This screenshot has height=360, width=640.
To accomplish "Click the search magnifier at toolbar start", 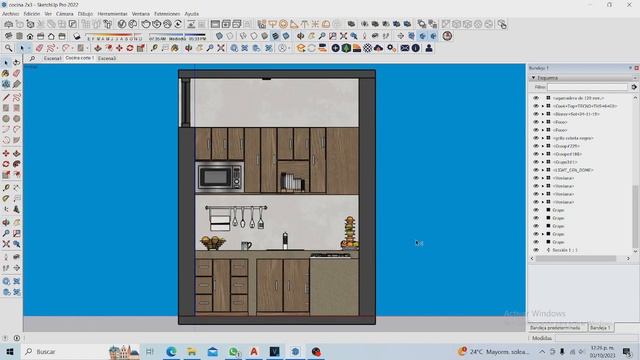I will pyautogui.click(x=9, y=48).
